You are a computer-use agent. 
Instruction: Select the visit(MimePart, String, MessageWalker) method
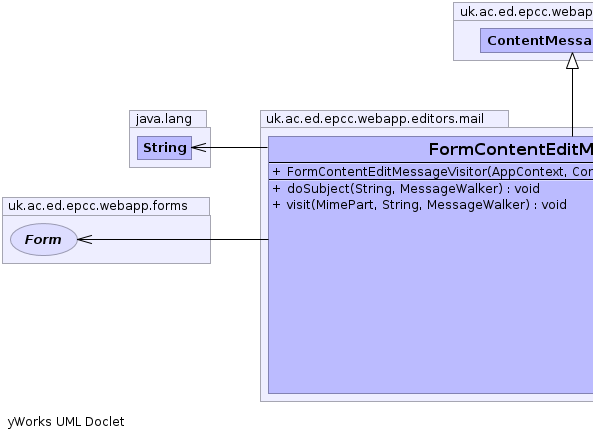[427, 205]
